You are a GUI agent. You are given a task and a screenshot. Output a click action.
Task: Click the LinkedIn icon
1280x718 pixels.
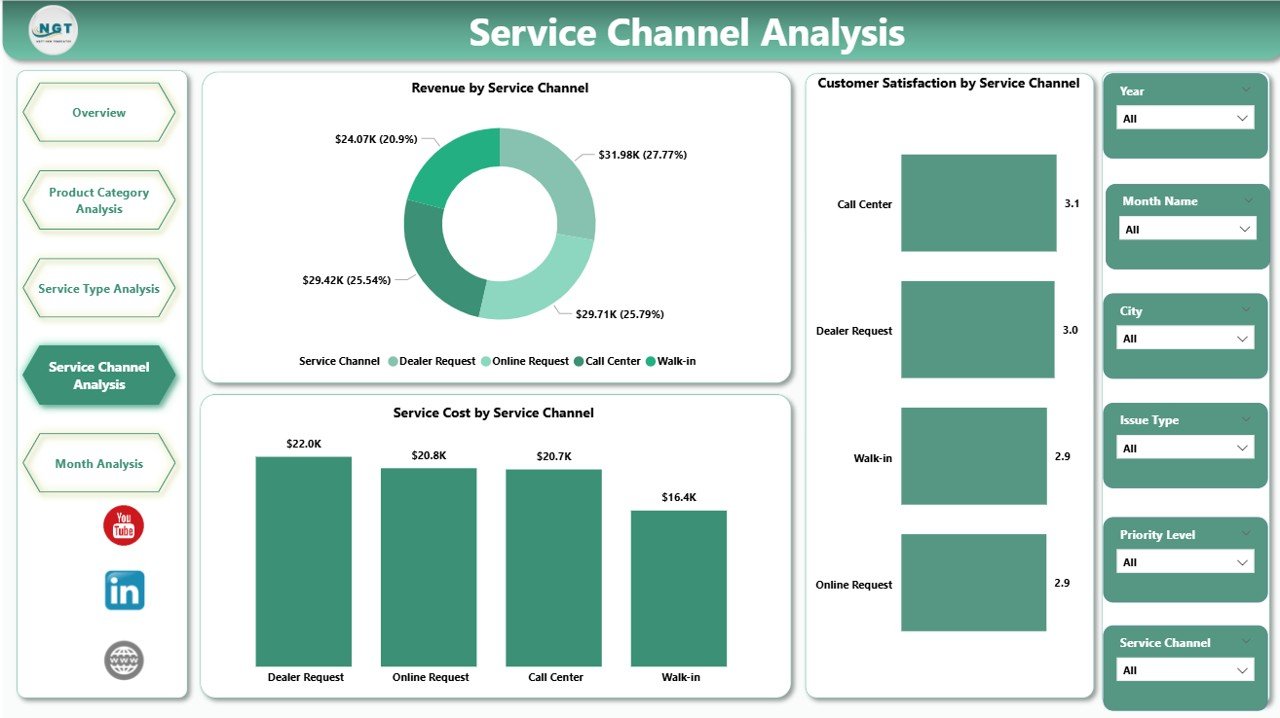123,590
